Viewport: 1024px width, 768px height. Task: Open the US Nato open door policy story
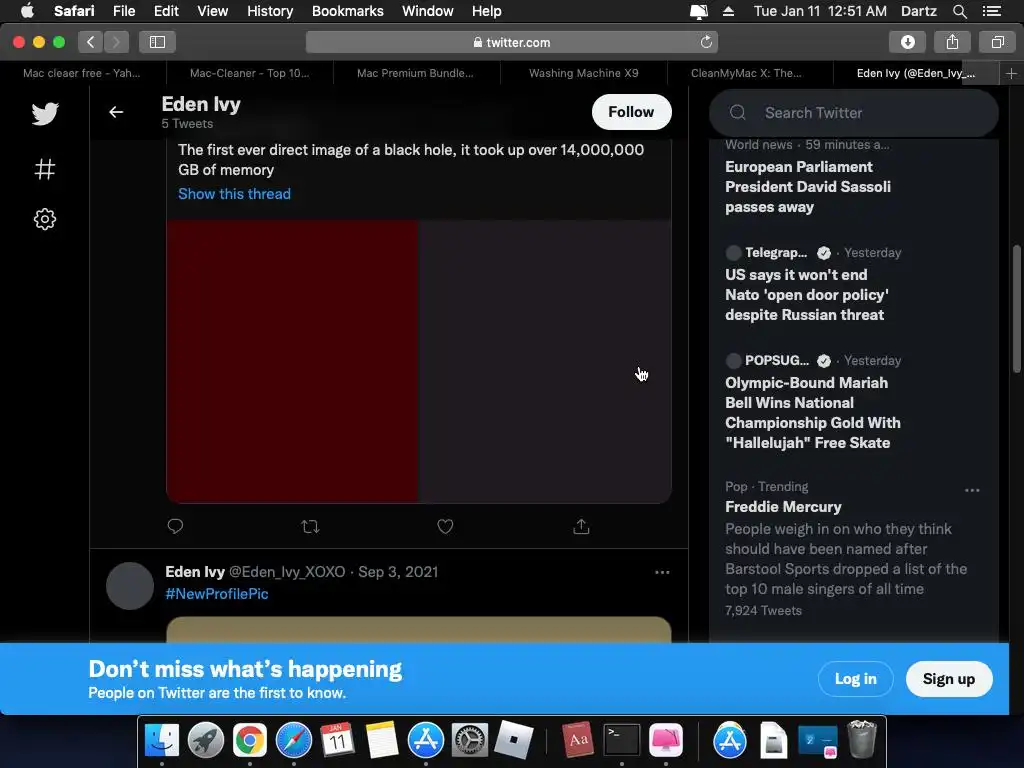[807, 295]
